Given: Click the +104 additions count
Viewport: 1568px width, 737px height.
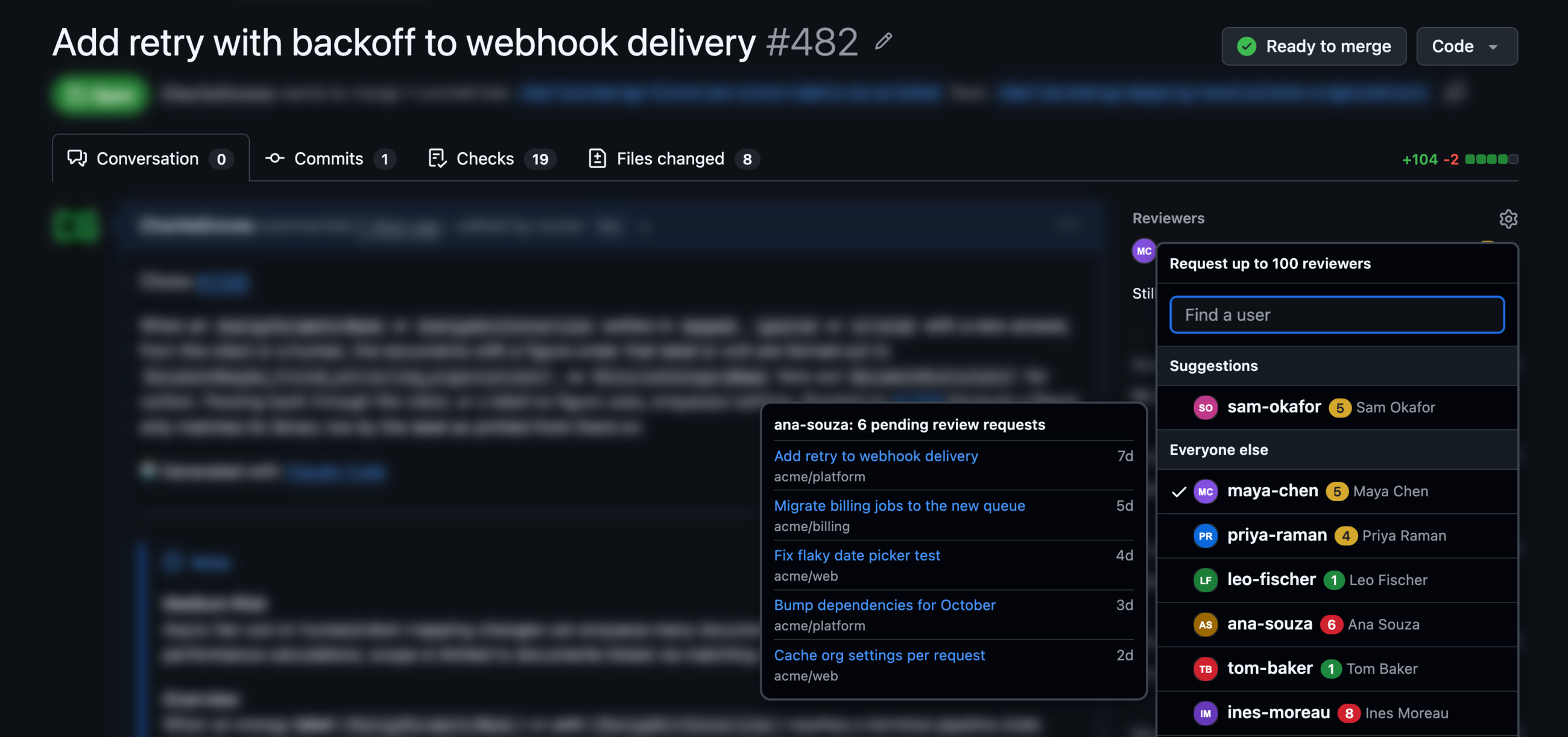Looking at the screenshot, I should coord(1419,159).
